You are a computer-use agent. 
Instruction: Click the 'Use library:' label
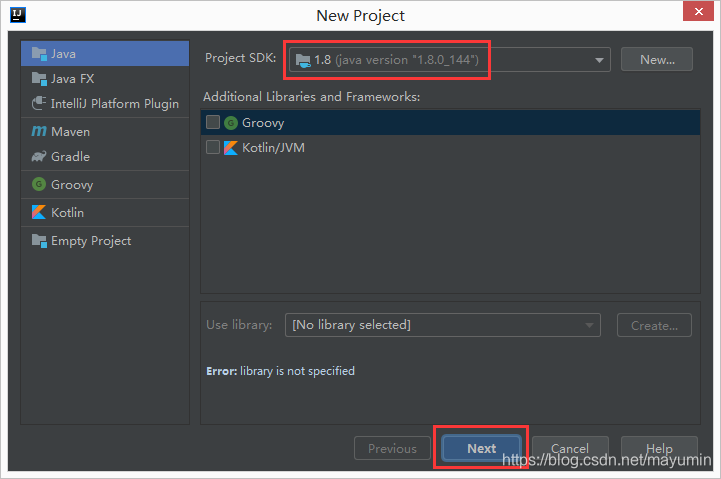pos(239,325)
